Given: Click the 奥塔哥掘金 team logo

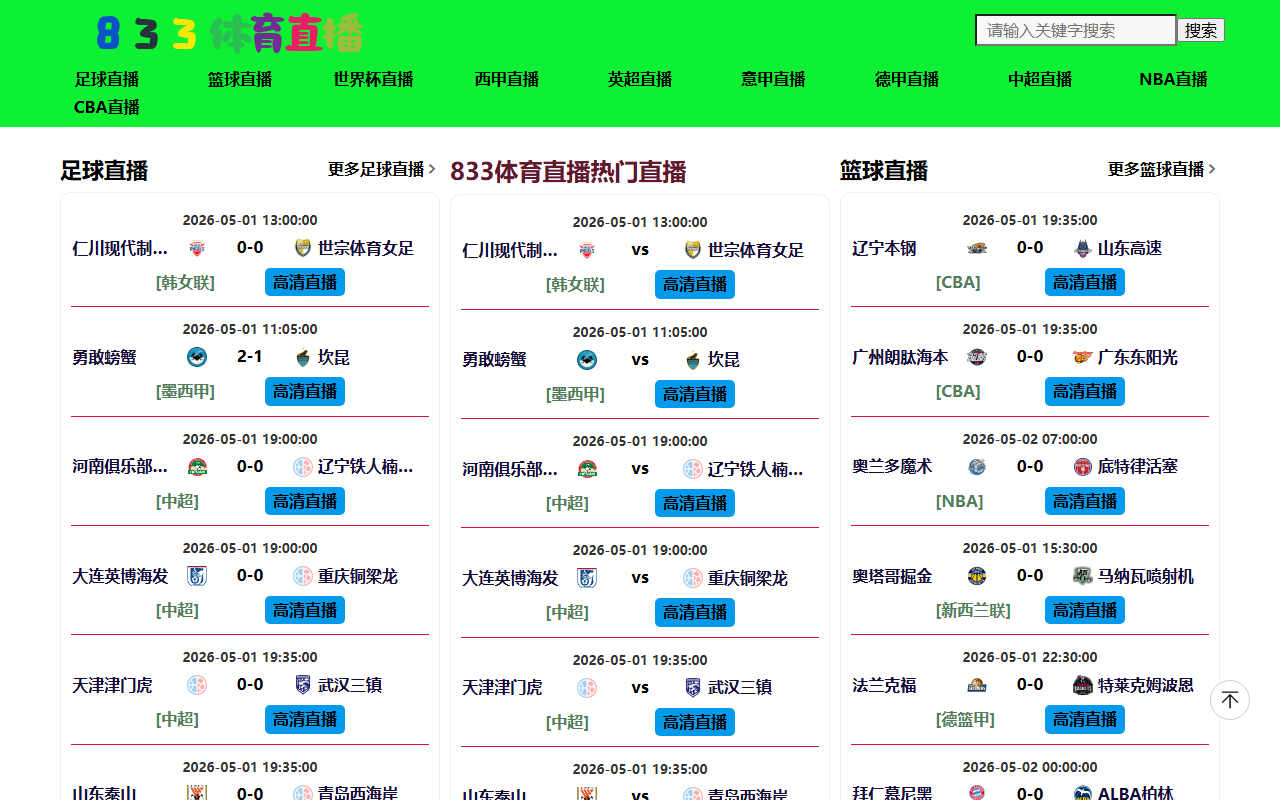Looking at the screenshot, I should tap(977, 576).
